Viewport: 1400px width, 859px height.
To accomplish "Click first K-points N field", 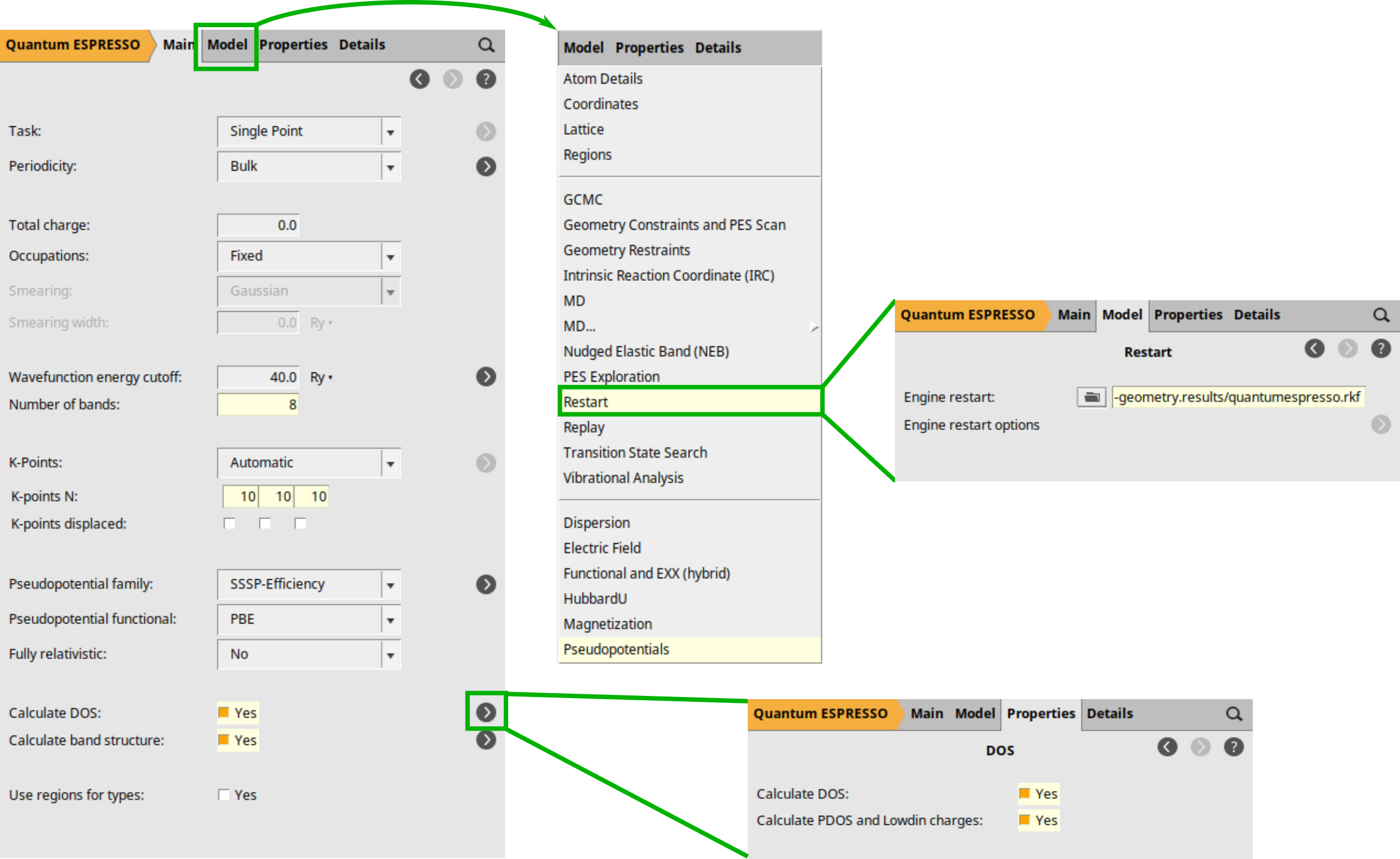I will 241,496.
